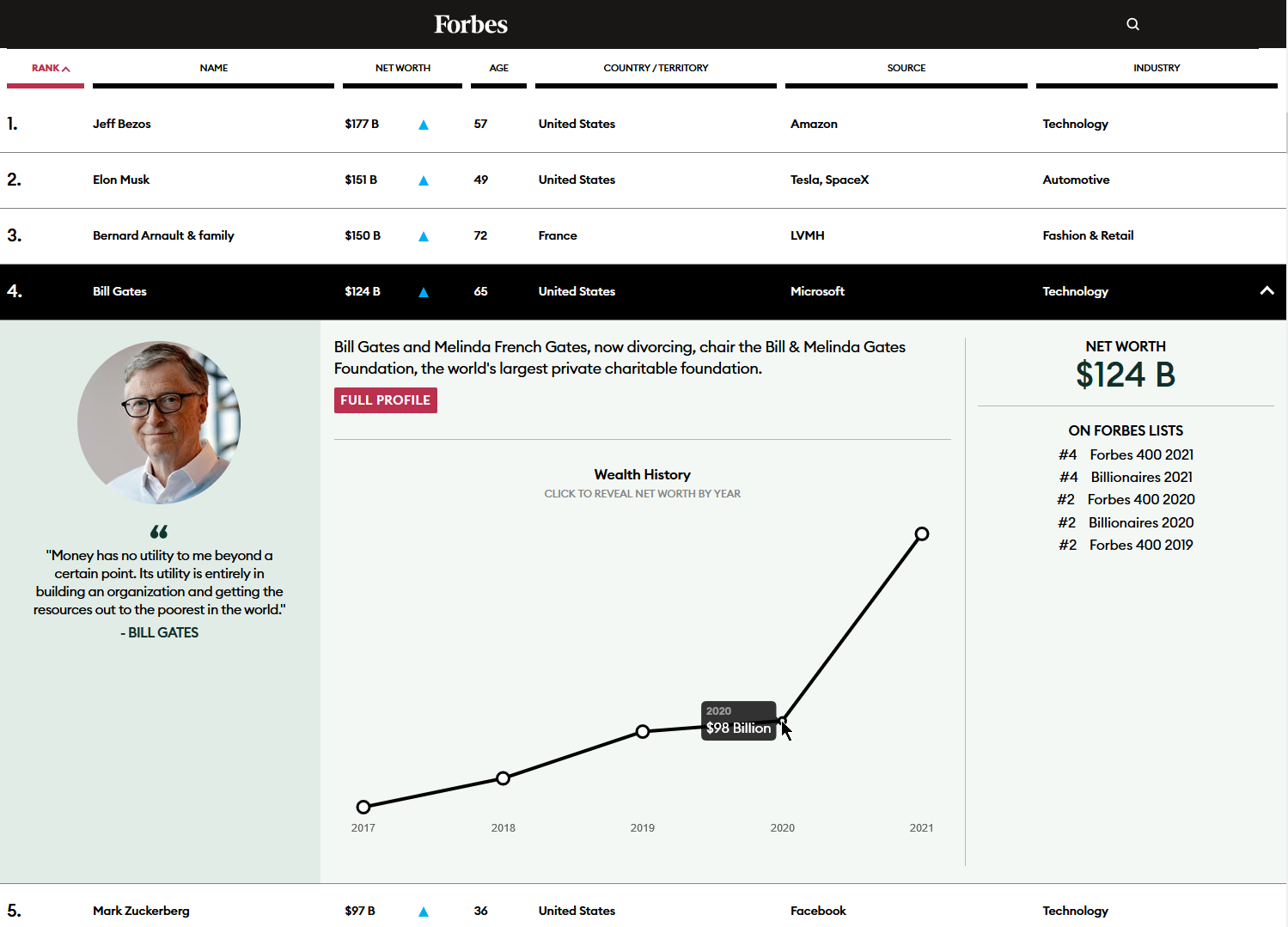Click the up arrow in Mark Zuckerberg row
1288x927 pixels.
tap(423, 912)
